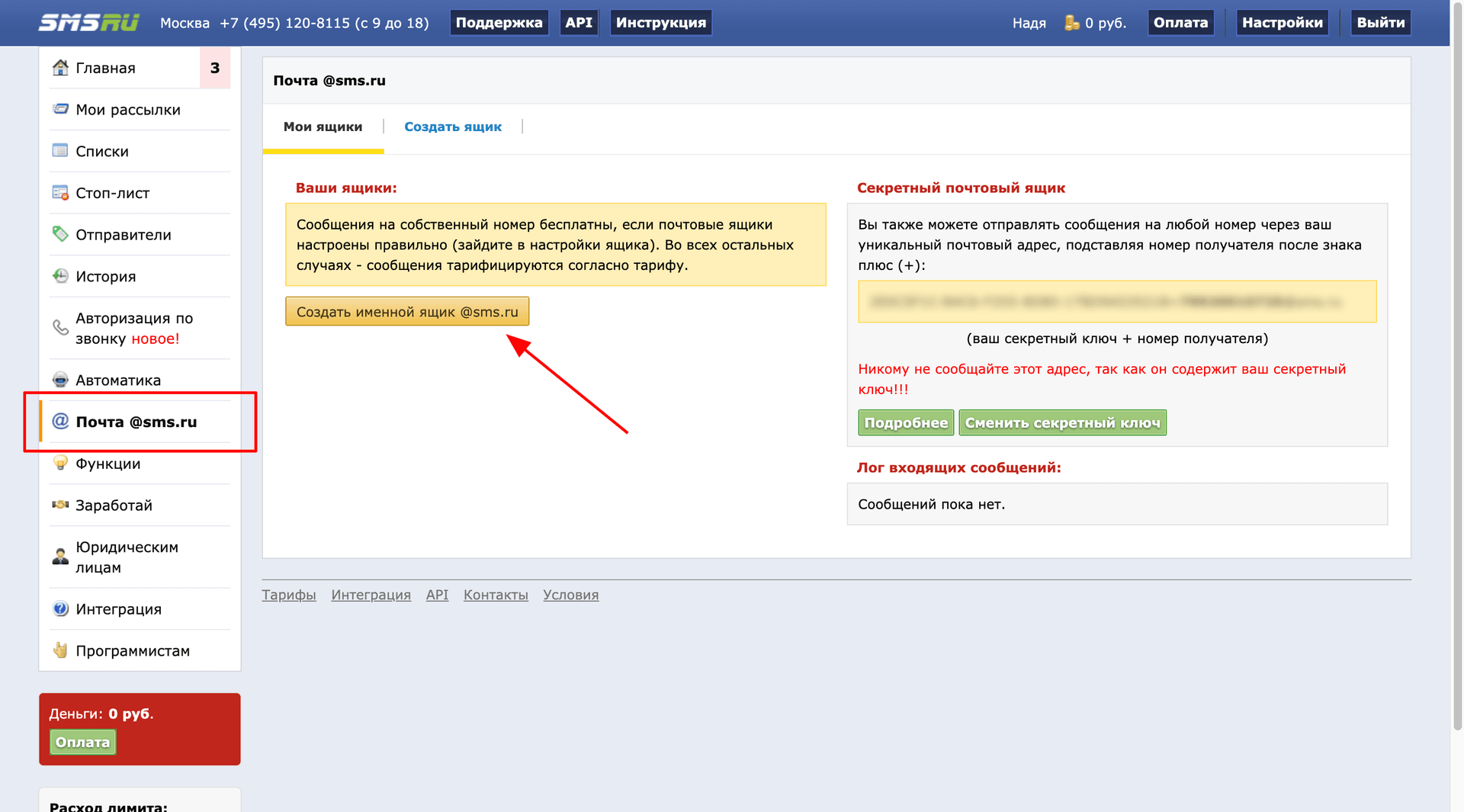This screenshot has height=812, width=1464.
Task: Switch to the Создать ящик tab
Action: point(453,127)
